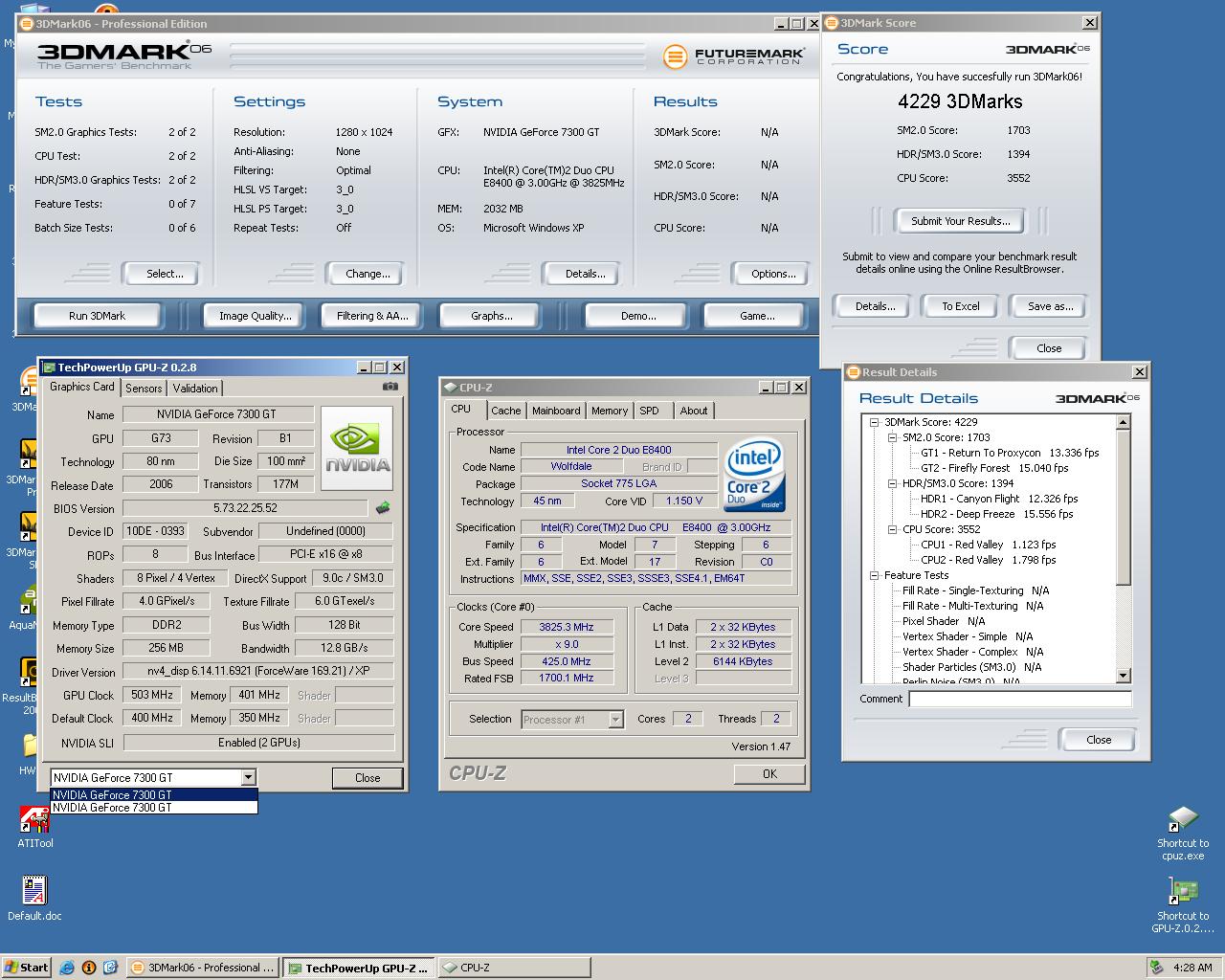The image size is (1225, 980).
Task: Click the orange info quick launch icon
Action: pyautogui.click(x=89, y=968)
